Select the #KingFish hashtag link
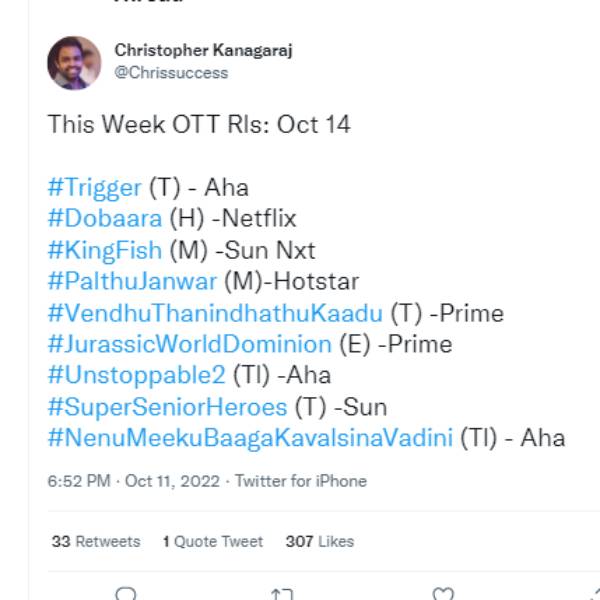 click(x=105, y=250)
